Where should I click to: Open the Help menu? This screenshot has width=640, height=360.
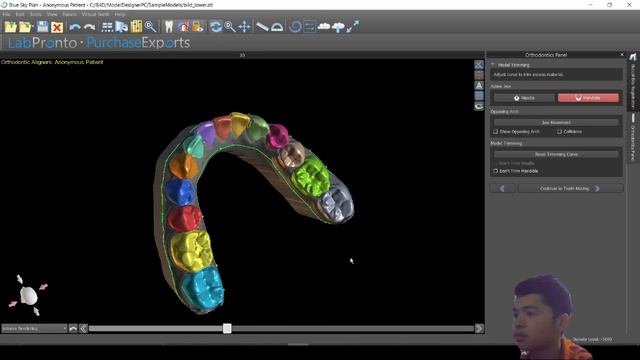[x=120, y=14]
